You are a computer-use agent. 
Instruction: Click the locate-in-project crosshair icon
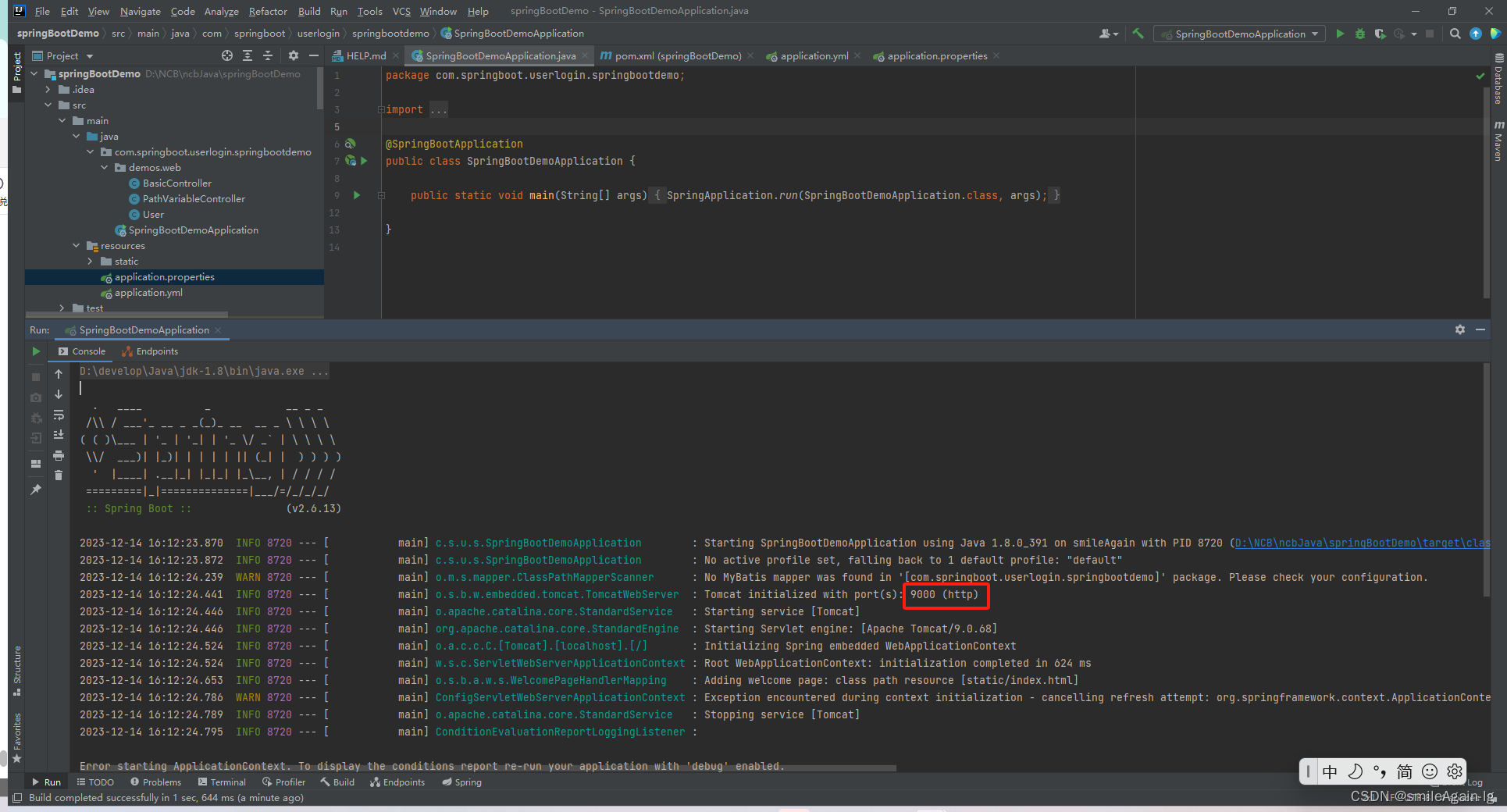click(x=227, y=55)
